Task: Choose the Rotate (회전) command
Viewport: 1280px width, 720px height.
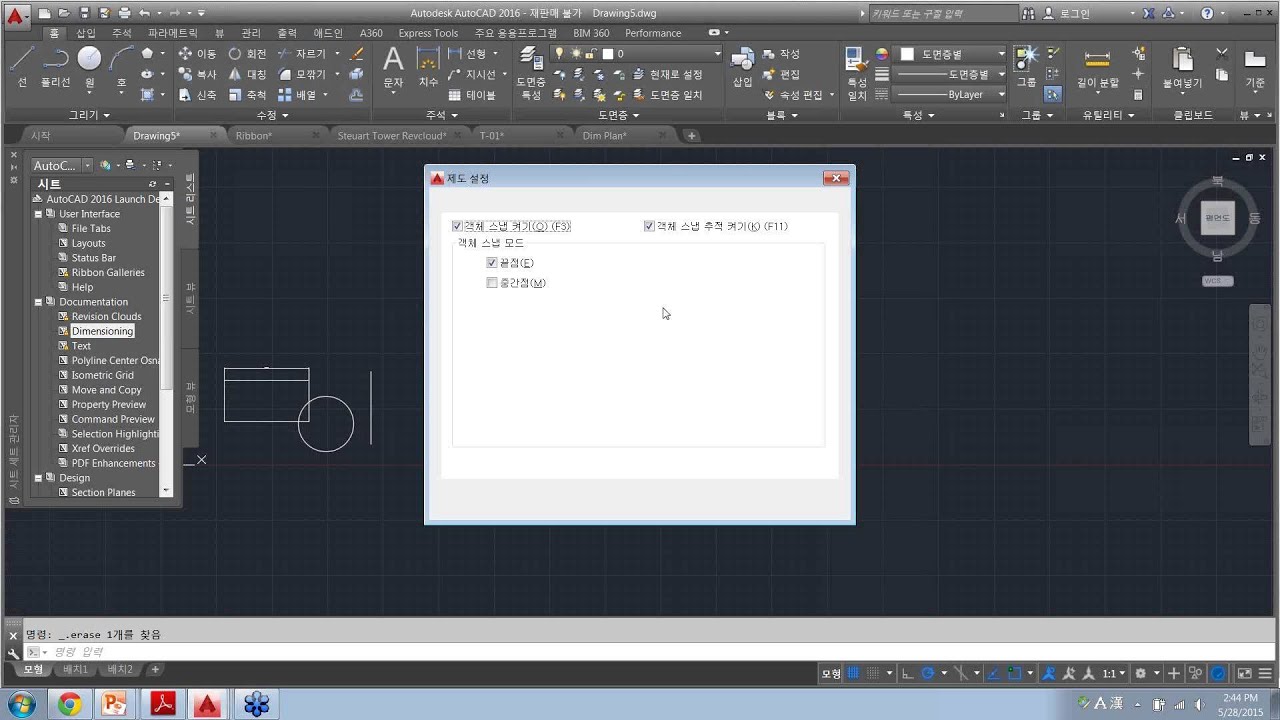Action: point(248,54)
